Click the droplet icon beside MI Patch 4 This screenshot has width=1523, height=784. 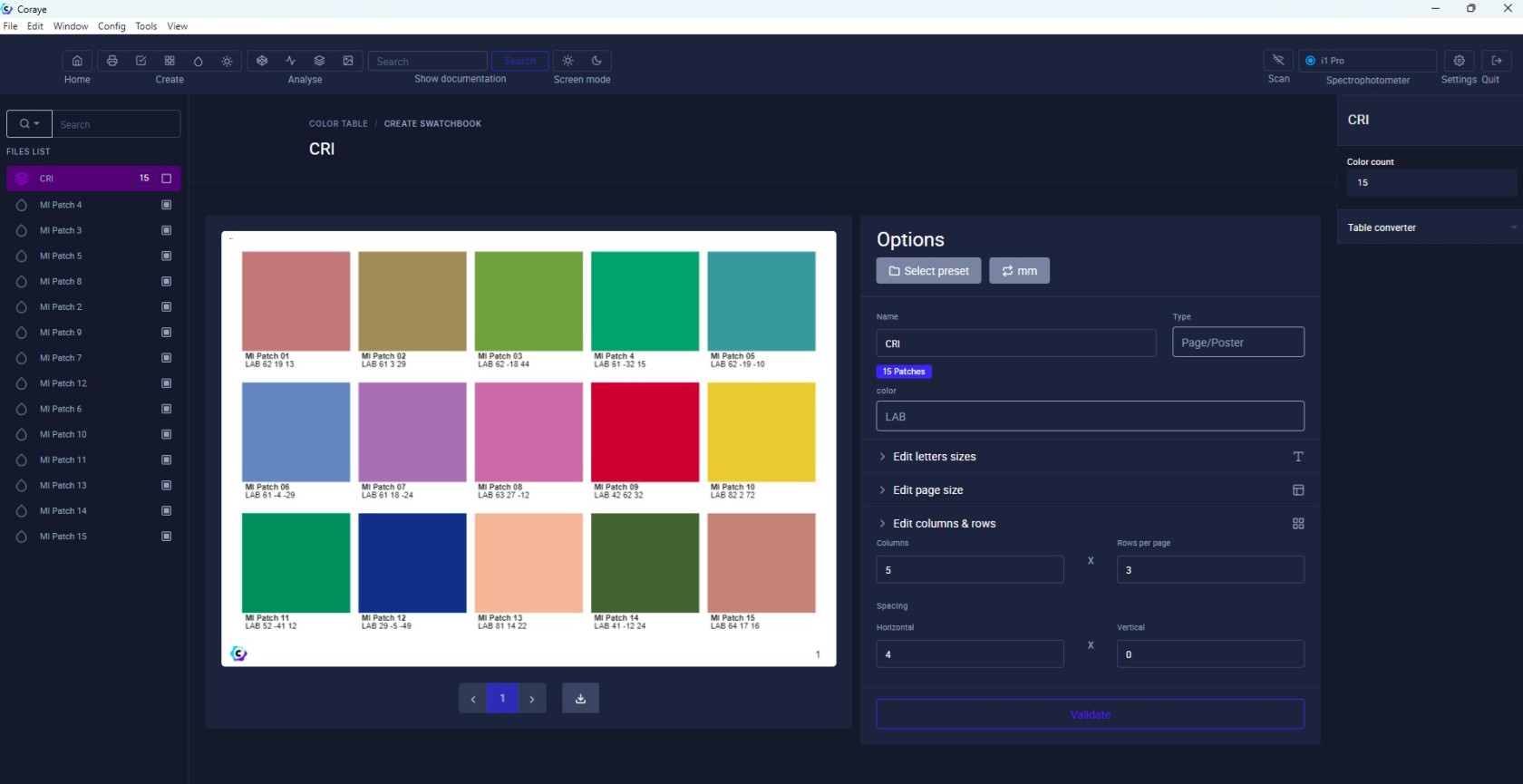click(22, 205)
